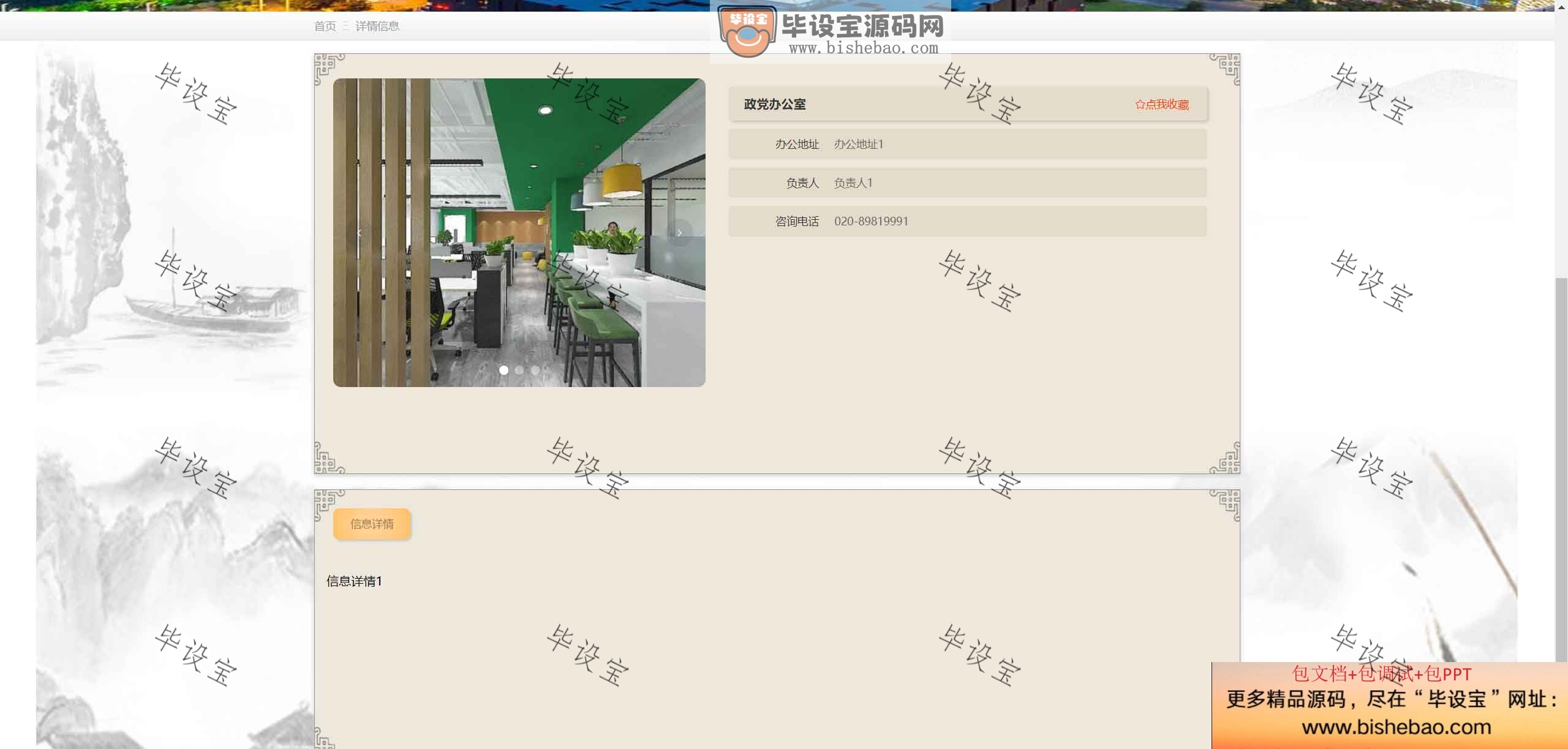This screenshot has width=1568, height=749.
Task: Click the 咨询电话 label
Action: coord(797,222)
